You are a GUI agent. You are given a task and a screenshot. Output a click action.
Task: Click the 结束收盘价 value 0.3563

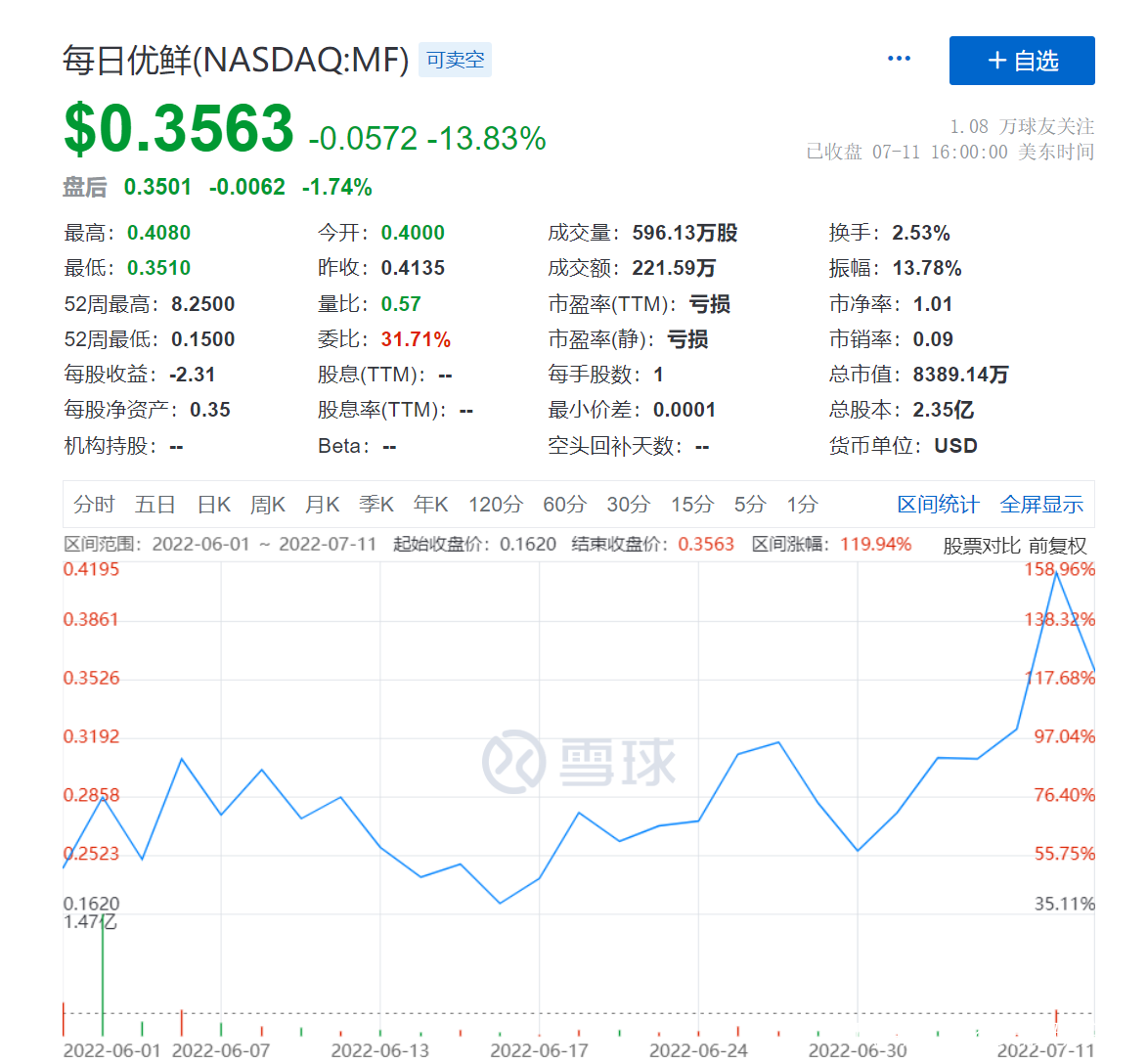coord(706,544)
